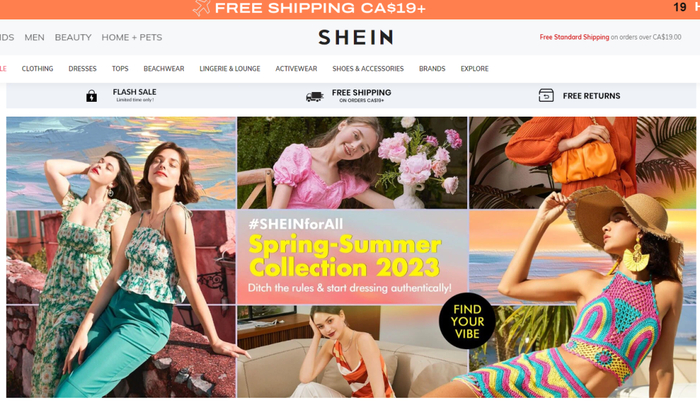
Task: Open the DRESSES category menu
Action: [x=83, y=69]
